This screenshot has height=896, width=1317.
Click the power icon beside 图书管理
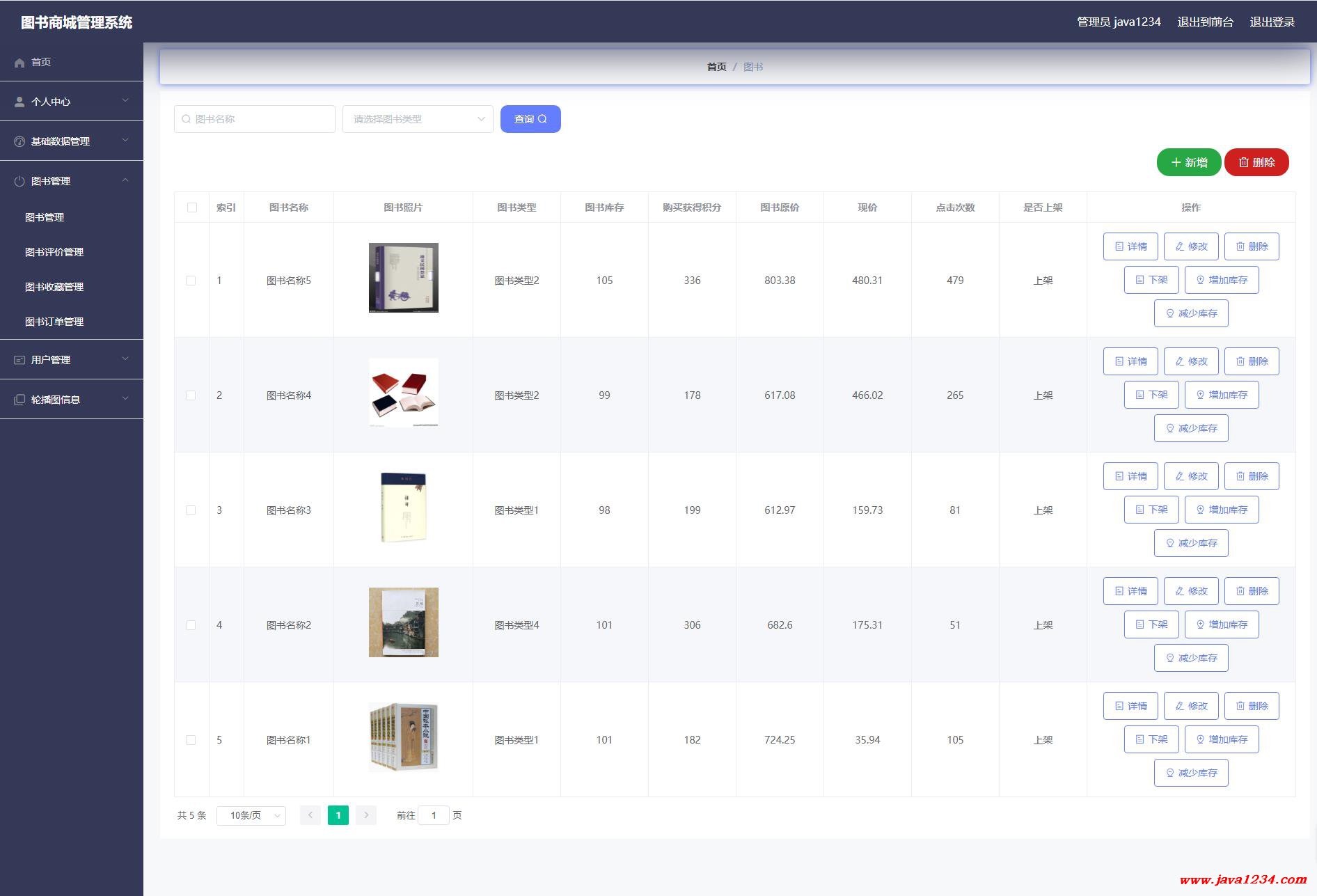[x=19, y=181]
